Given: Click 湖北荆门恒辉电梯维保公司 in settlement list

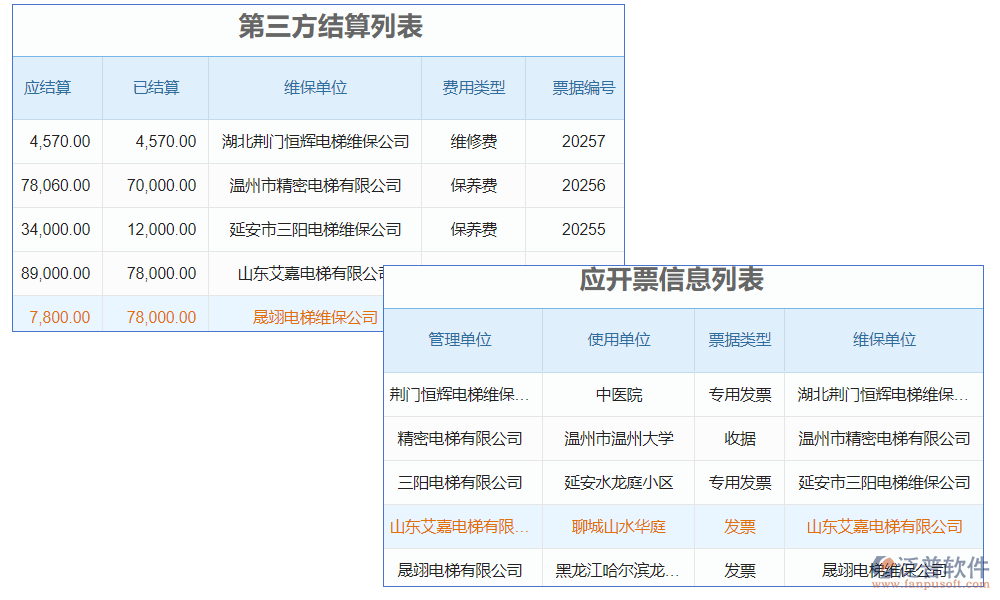Looking at the screenshot, I should (x=314, y=141).
